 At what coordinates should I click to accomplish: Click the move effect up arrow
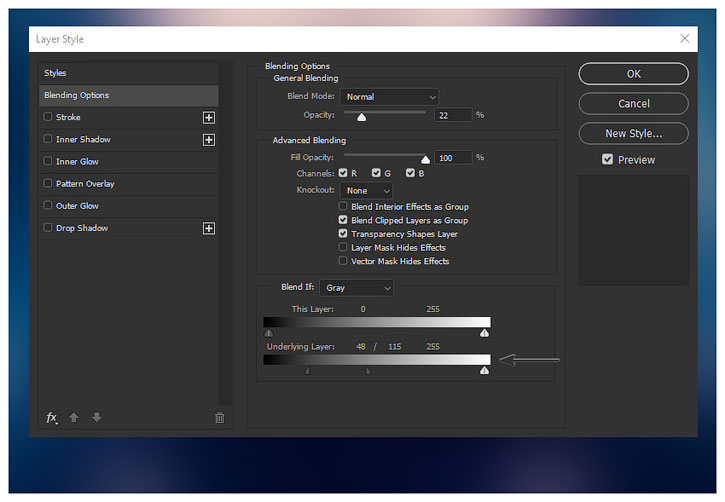[74, 417]
